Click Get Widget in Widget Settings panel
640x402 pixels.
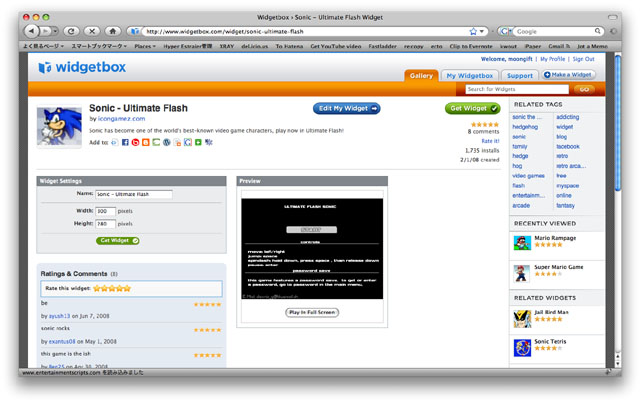(118, 241)
